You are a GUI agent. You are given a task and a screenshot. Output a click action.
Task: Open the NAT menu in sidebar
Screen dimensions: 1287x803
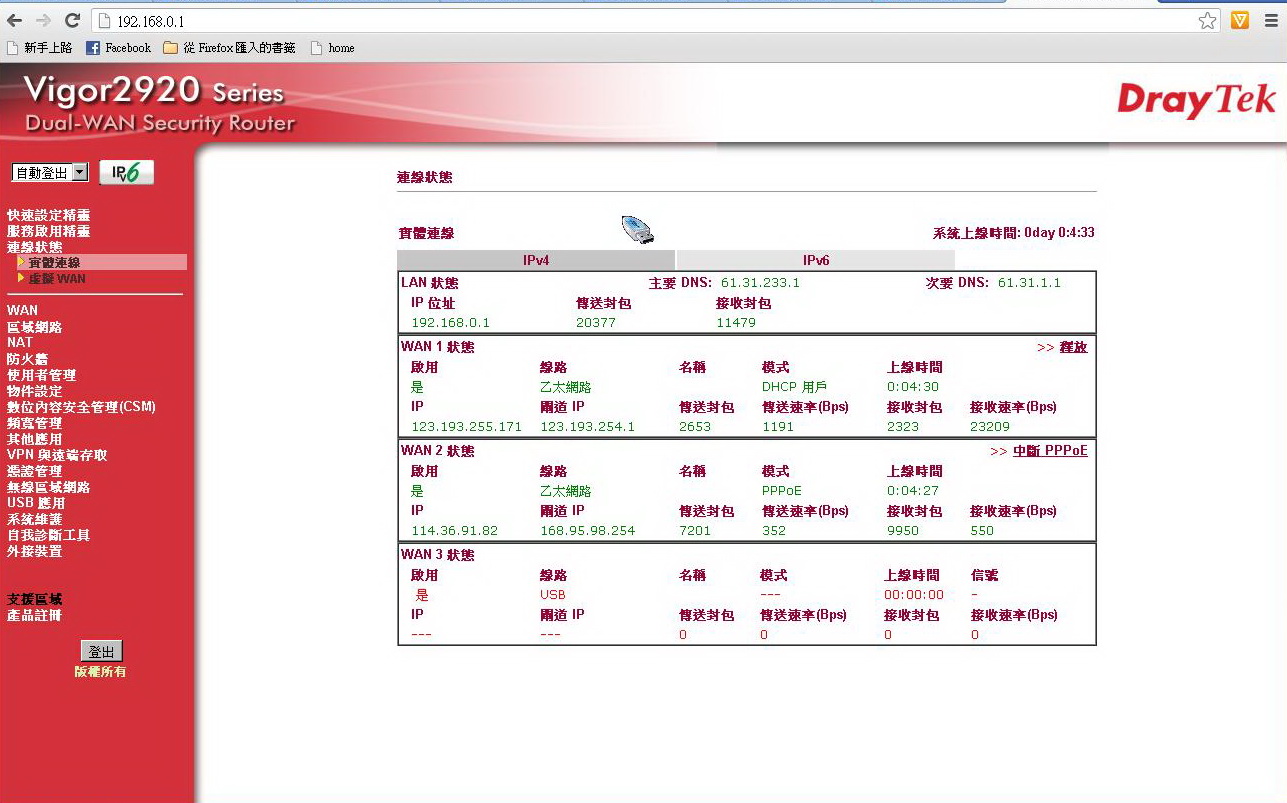click(20, 343)
